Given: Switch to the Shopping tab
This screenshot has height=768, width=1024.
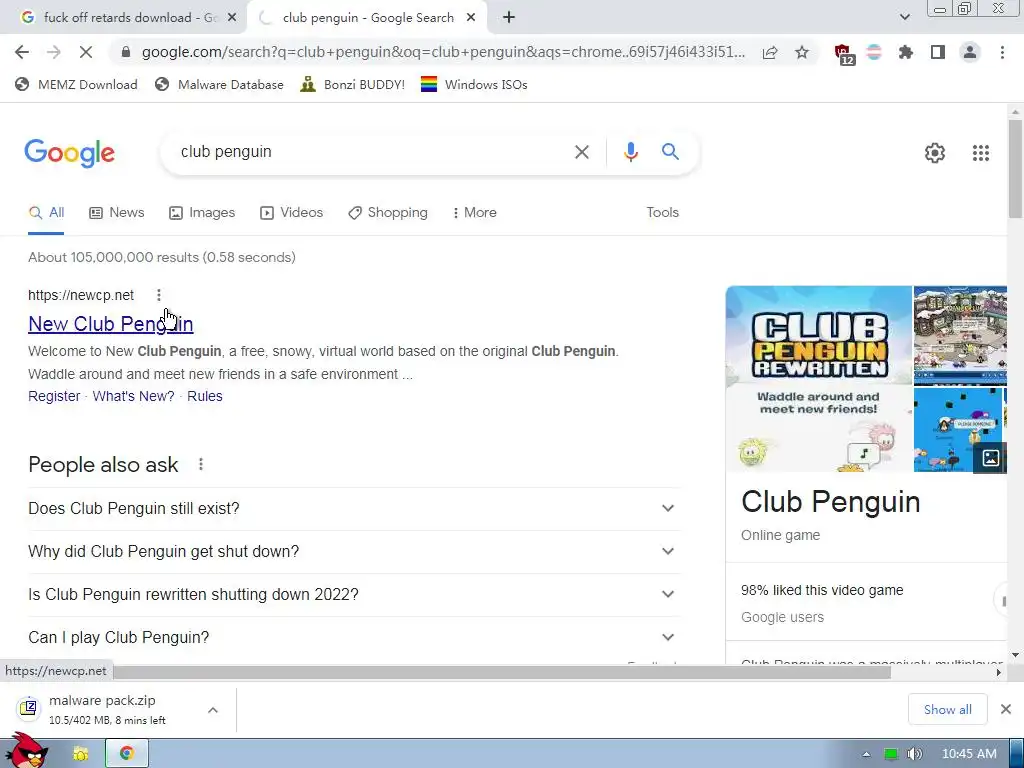Looking at the screenshot, I should tap(388, 212).
